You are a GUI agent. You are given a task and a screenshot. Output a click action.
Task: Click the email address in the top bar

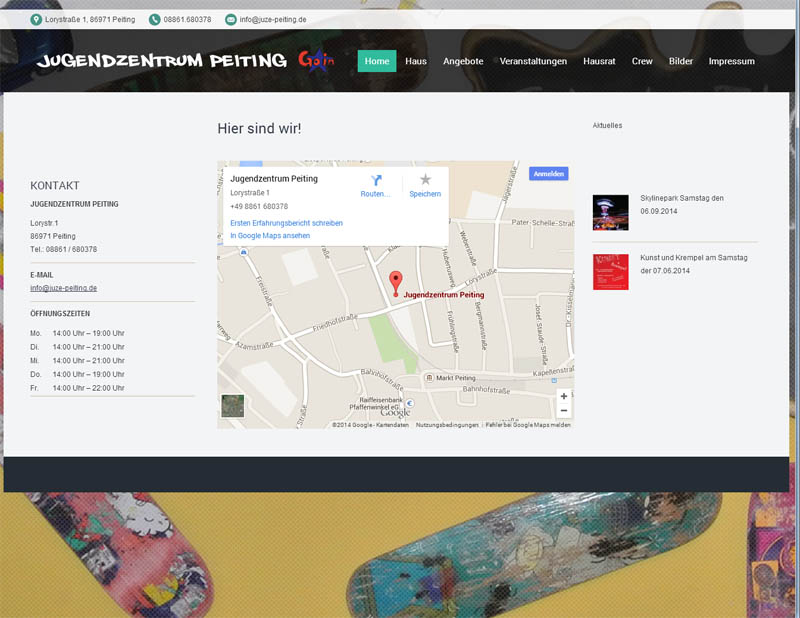click(273, 20)
